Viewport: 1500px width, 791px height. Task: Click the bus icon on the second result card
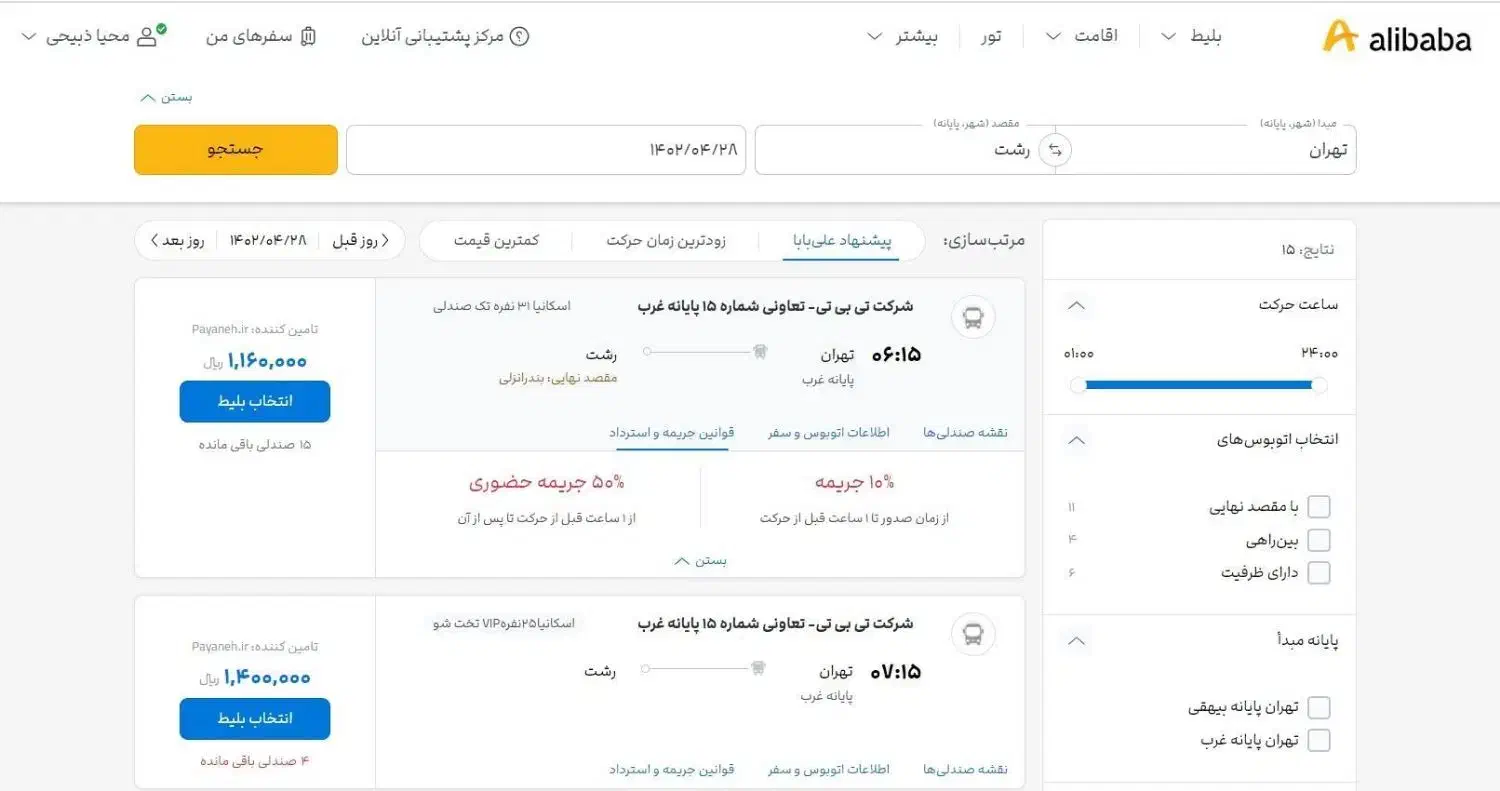(971, 634)
